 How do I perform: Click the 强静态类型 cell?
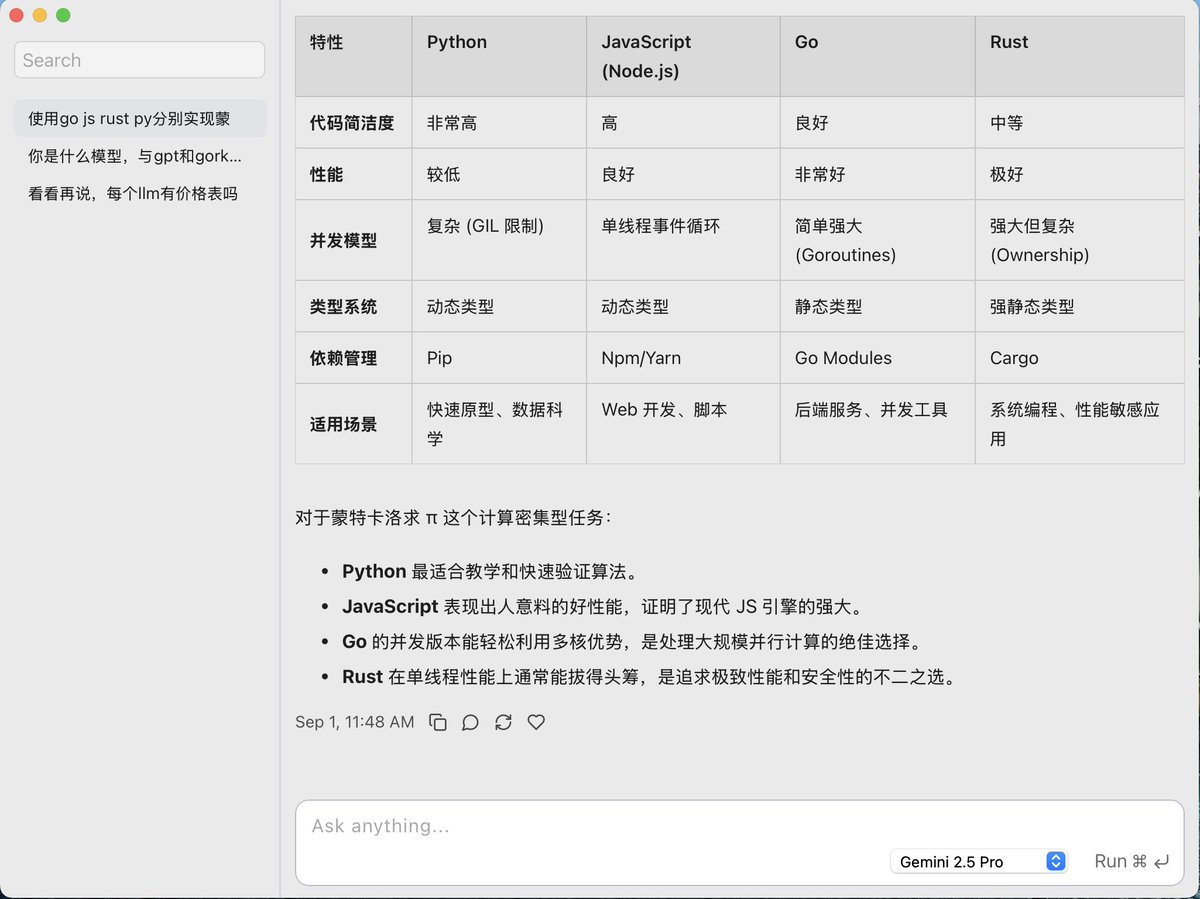coord(1079,307)
